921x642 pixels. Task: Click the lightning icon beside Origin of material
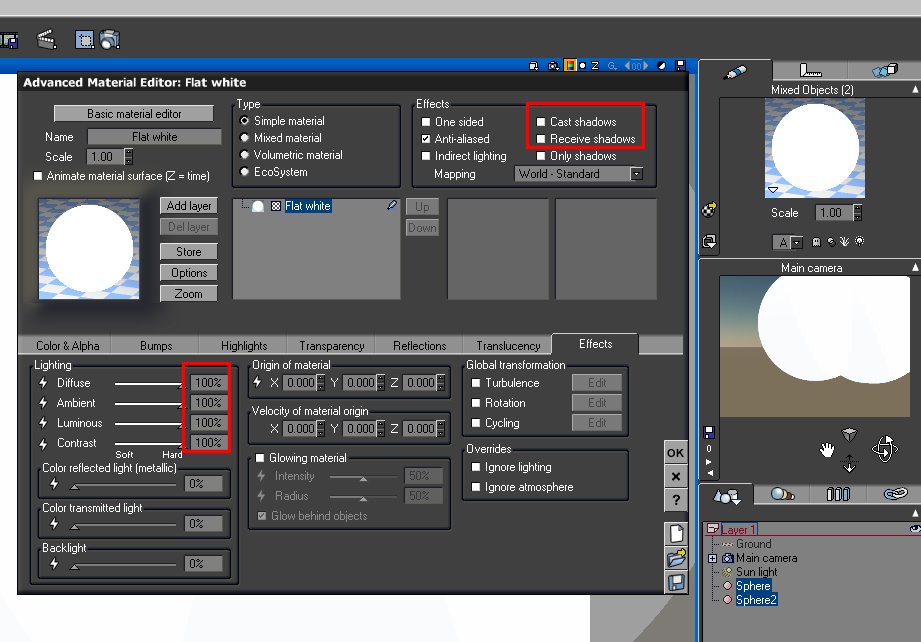[x=257, y=382]
